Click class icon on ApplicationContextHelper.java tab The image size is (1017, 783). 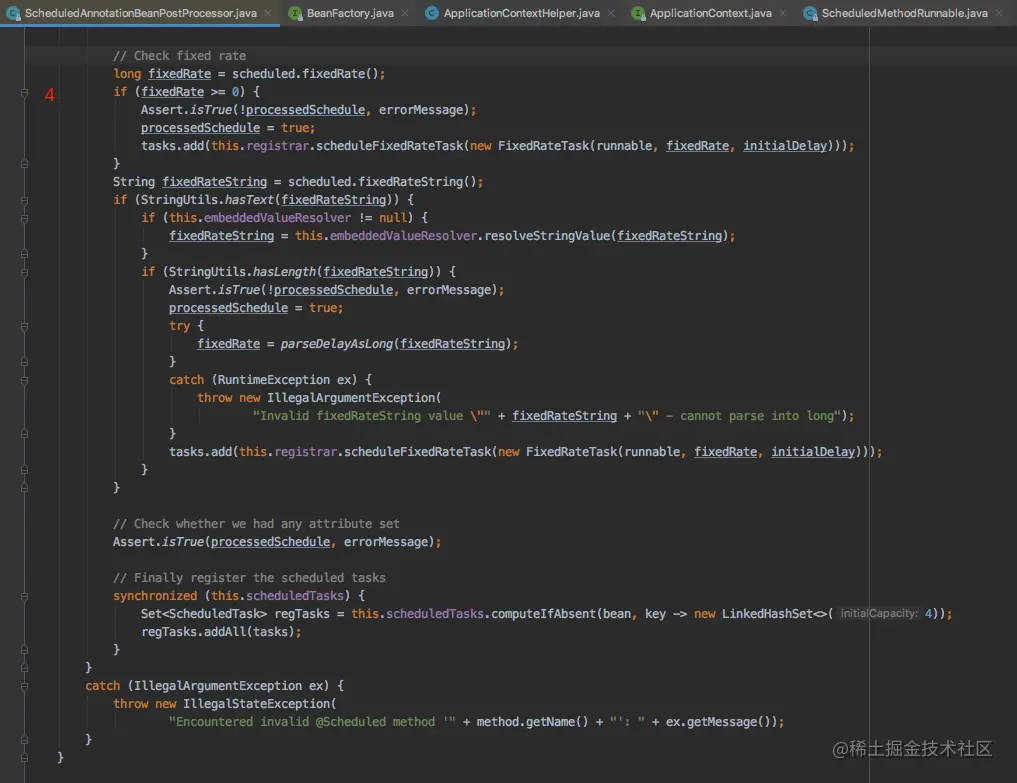coord(432,13)
